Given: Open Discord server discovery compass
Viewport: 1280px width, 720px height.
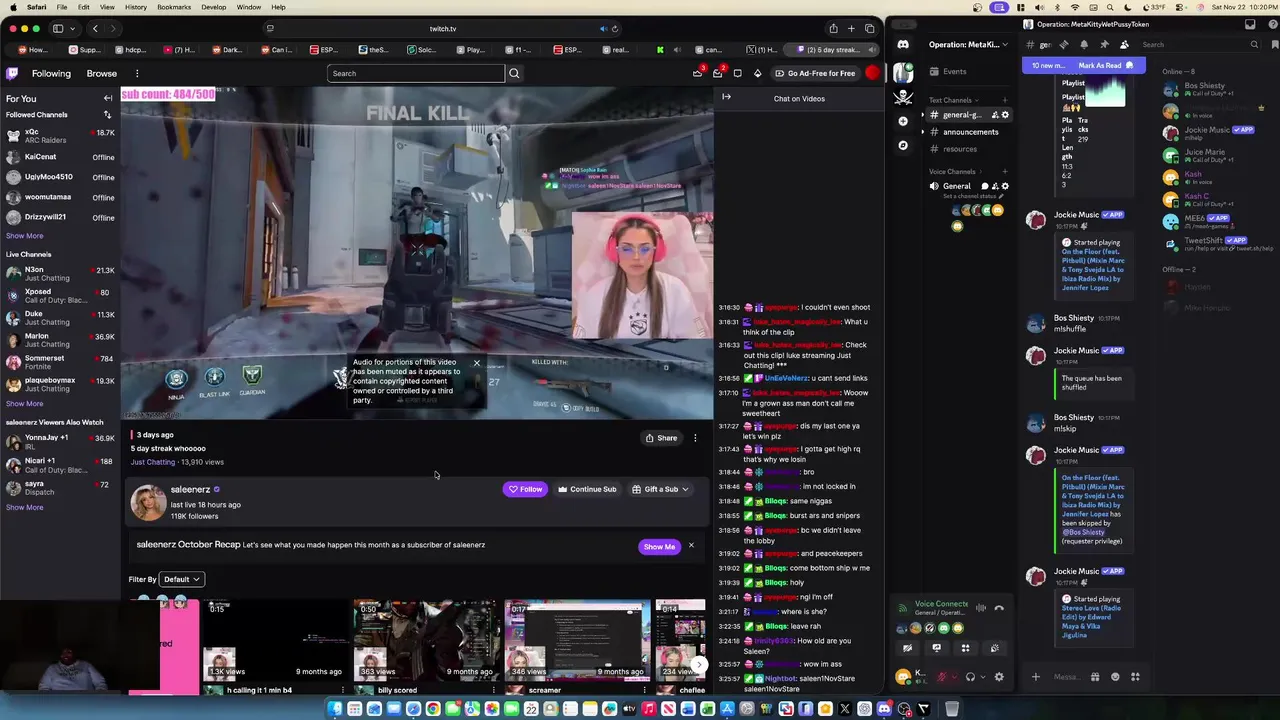Looking at the screenshot, I should 903,145.
